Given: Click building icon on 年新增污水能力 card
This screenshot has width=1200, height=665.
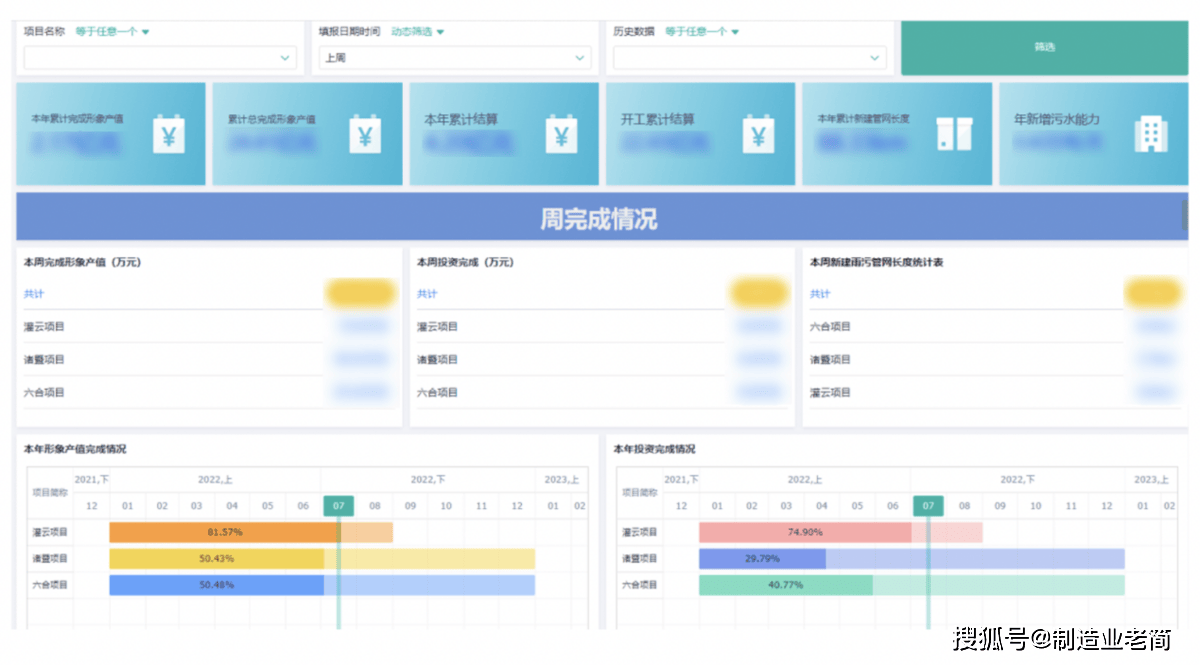Looking at the screenshot, I should tap(1150, 134).
